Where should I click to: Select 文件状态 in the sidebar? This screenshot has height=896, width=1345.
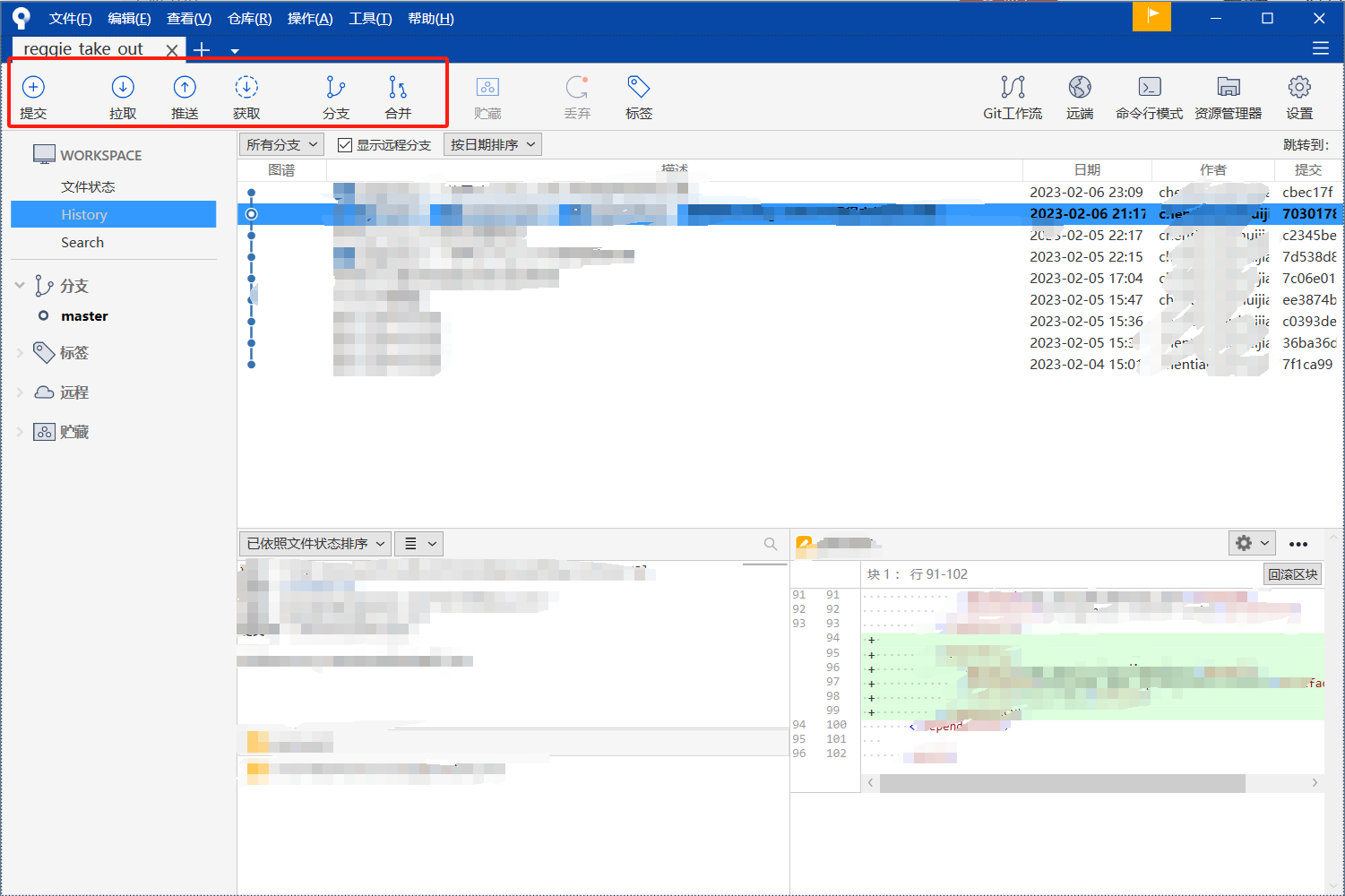pyautogui.click(x=88, y=186)
